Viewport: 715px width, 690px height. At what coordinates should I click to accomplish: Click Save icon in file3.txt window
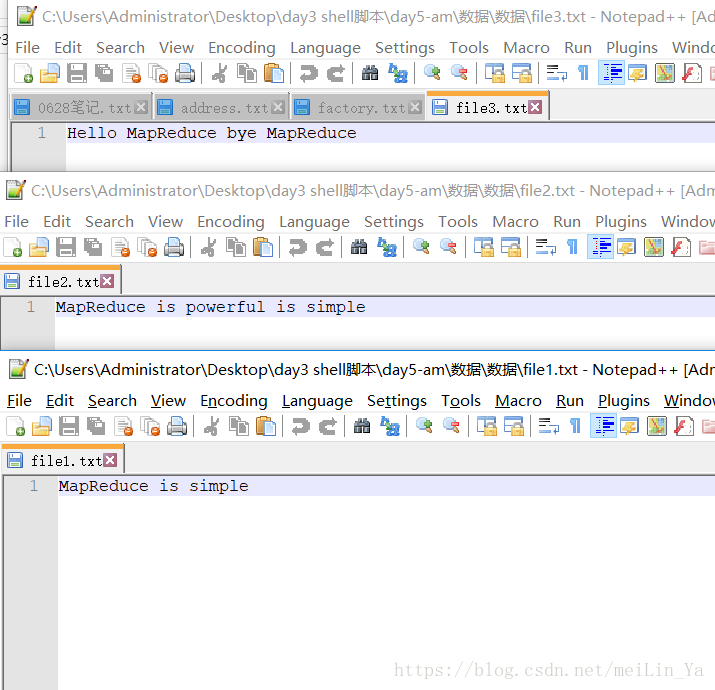(77, 73)
